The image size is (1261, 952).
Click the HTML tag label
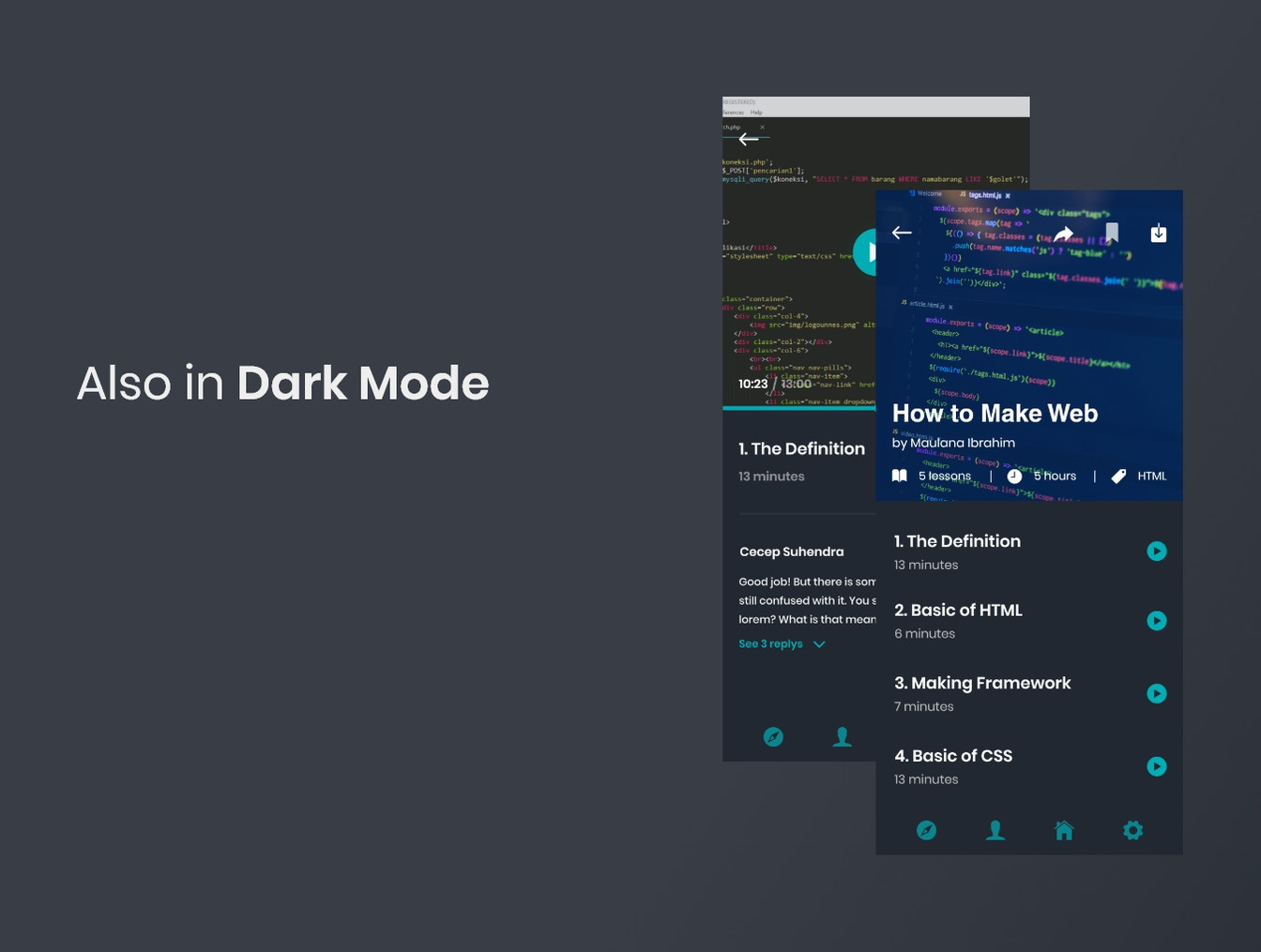[1152, 476]
